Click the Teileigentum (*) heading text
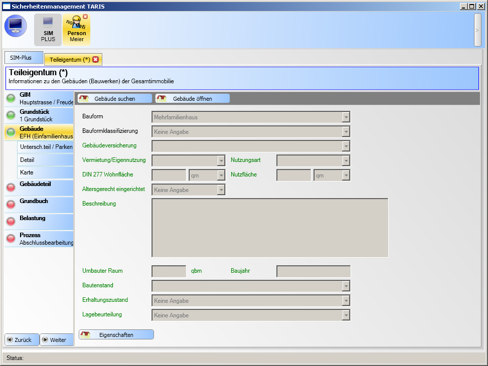Image resolution: width=488 pixels, height=366 pixels. pyautogui.click(x=38, y=72)
